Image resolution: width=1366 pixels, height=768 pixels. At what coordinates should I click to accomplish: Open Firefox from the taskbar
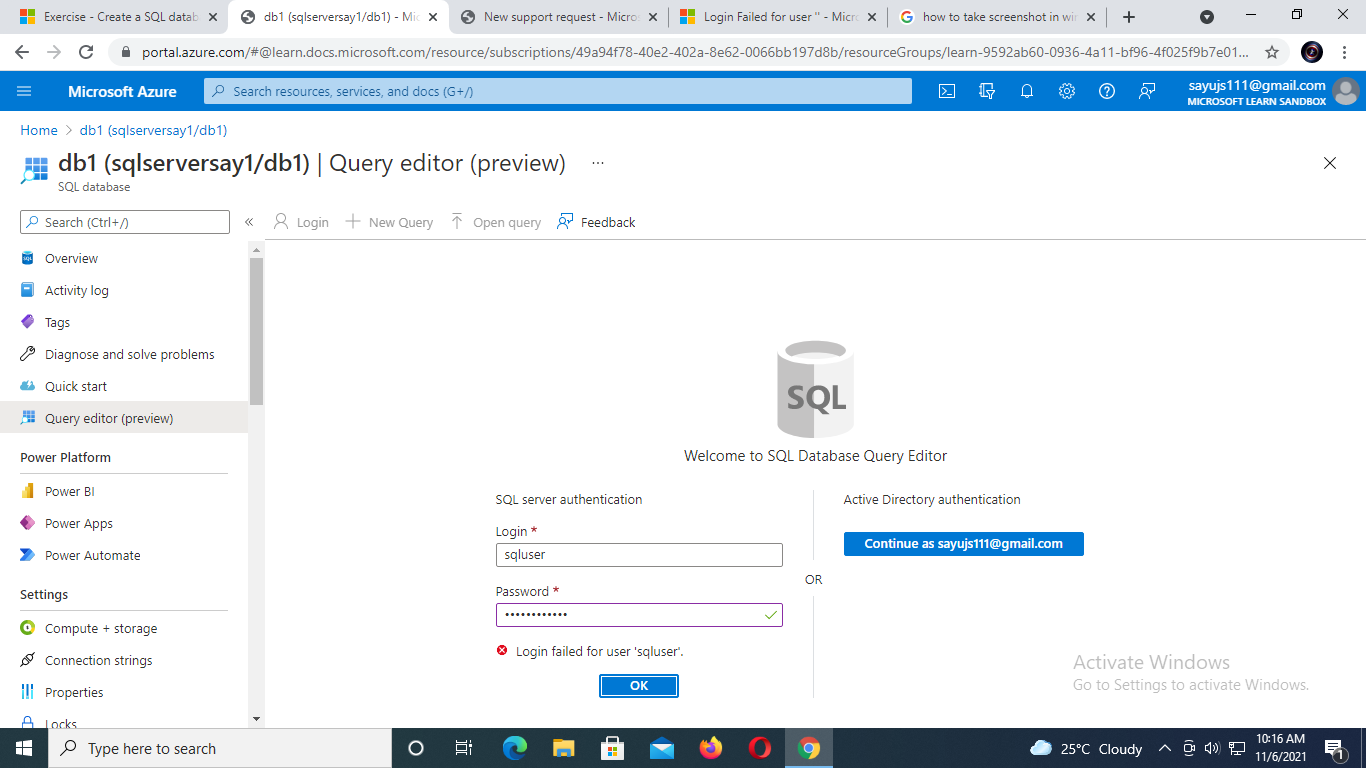click(711, 748)
